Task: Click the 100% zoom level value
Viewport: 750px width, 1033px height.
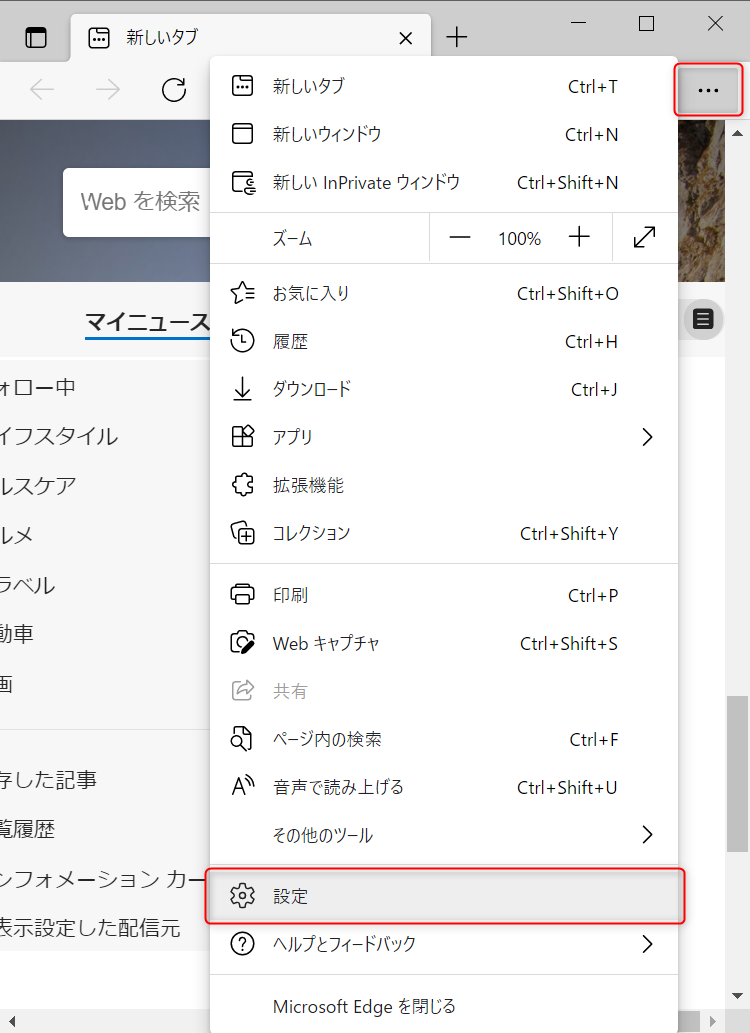Action: pos(519,238)
